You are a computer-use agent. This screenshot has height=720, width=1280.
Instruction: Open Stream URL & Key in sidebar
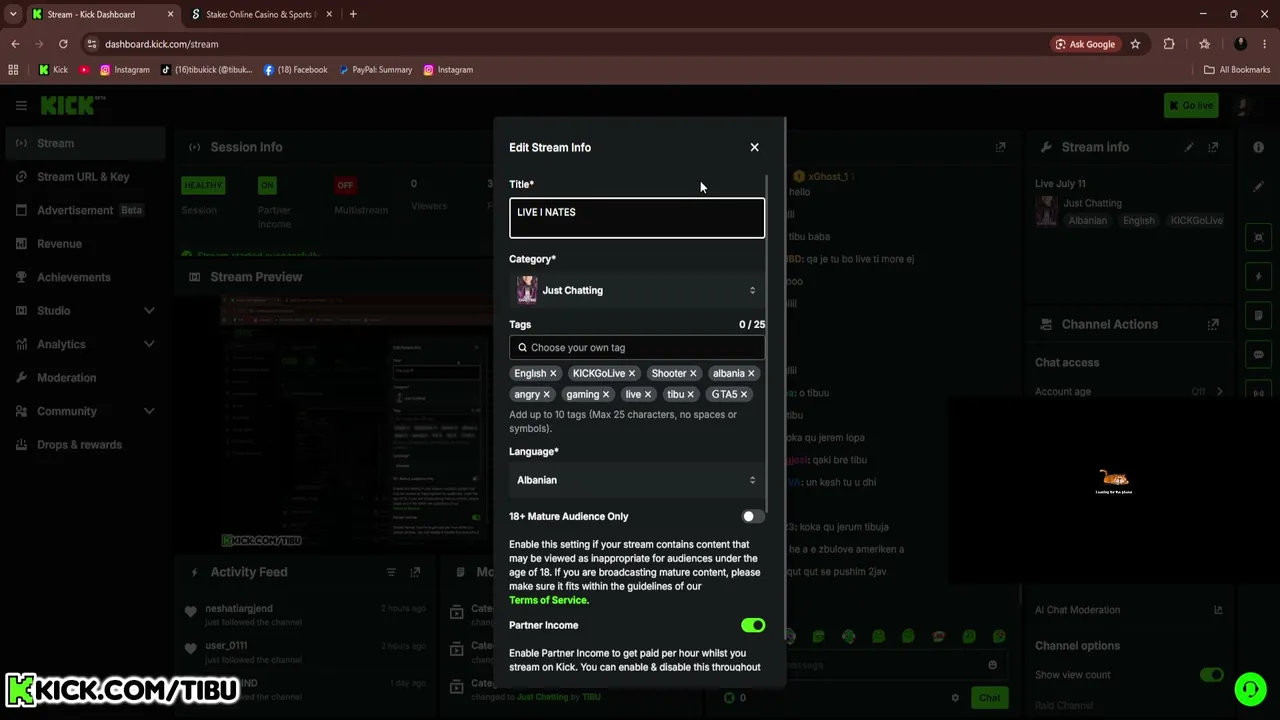point(85,177)
